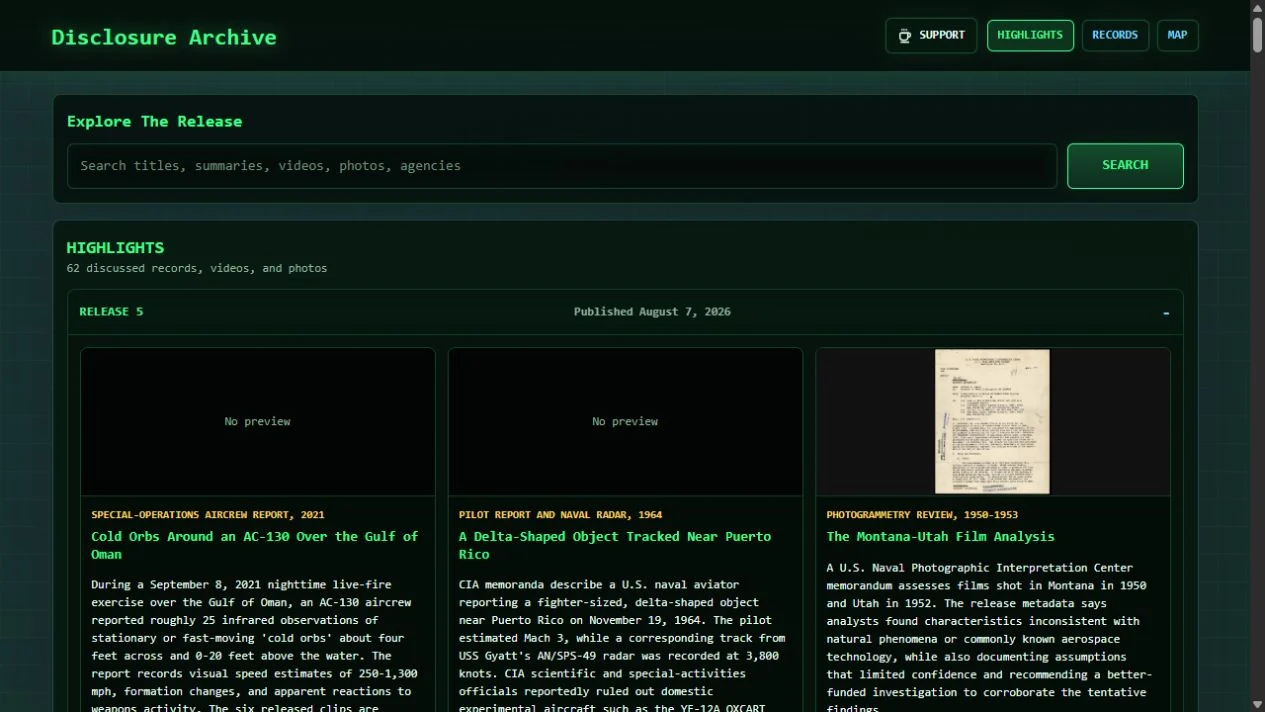This screenshot has height=712, width=1265.
Task: Click the Cold Orbs summary paragraph
Action: [255, 645]
